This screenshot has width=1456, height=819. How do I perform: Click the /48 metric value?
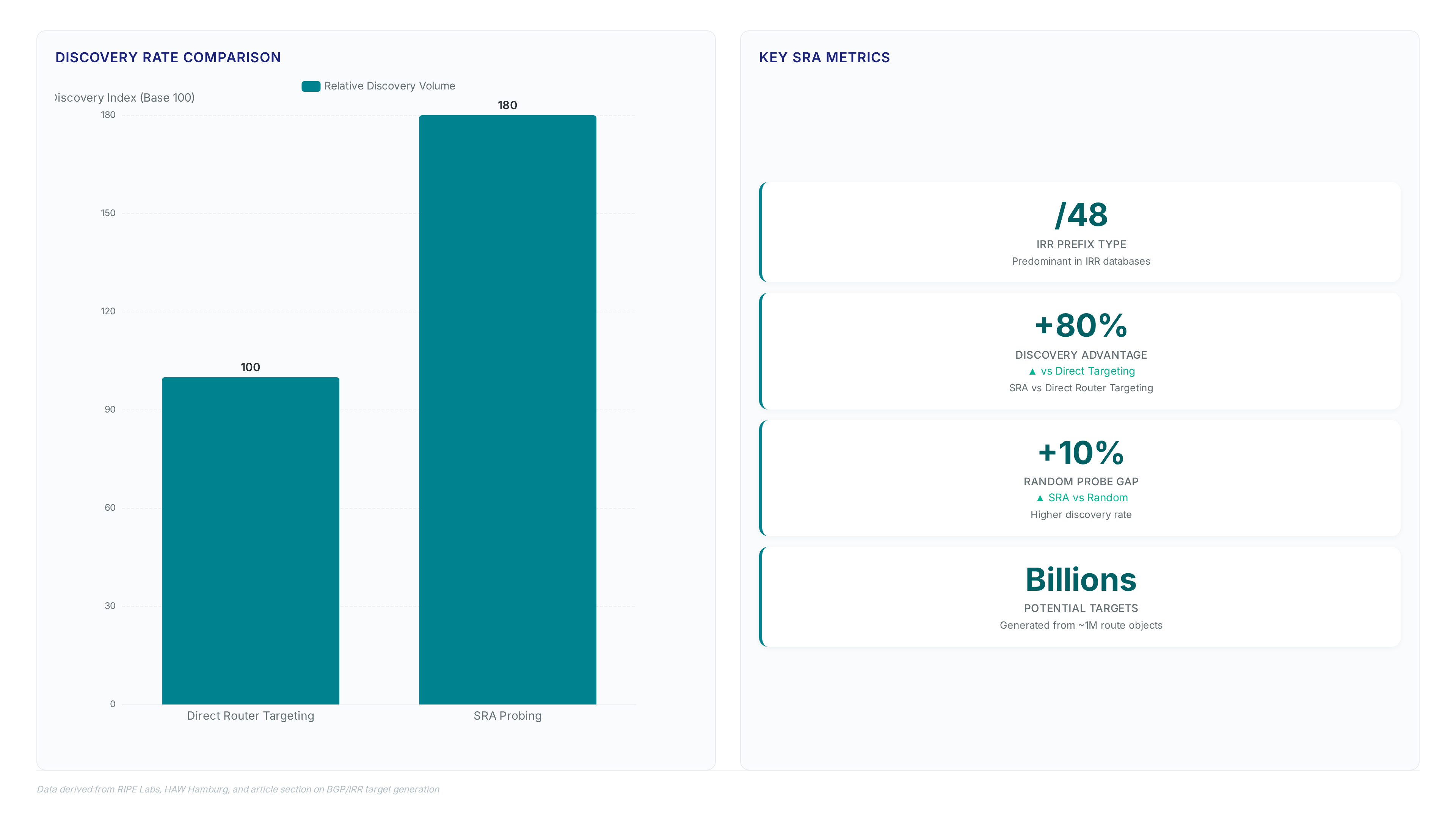[1081, 215]
